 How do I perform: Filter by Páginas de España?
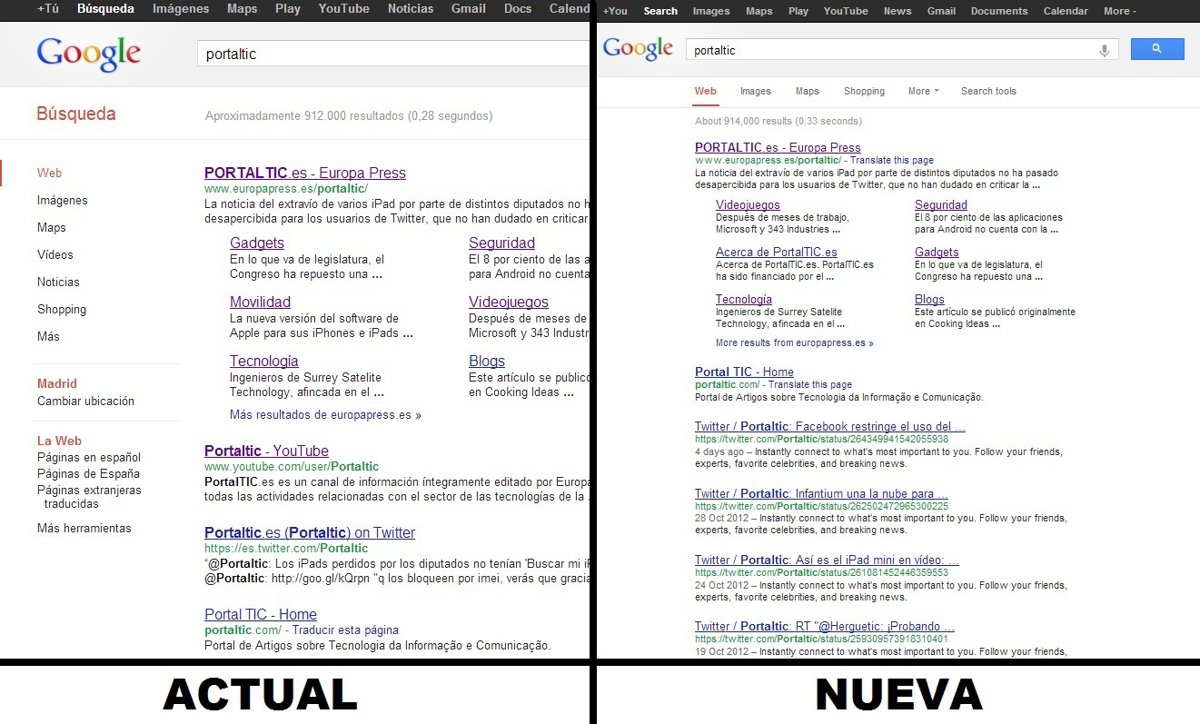coord(88,474)
